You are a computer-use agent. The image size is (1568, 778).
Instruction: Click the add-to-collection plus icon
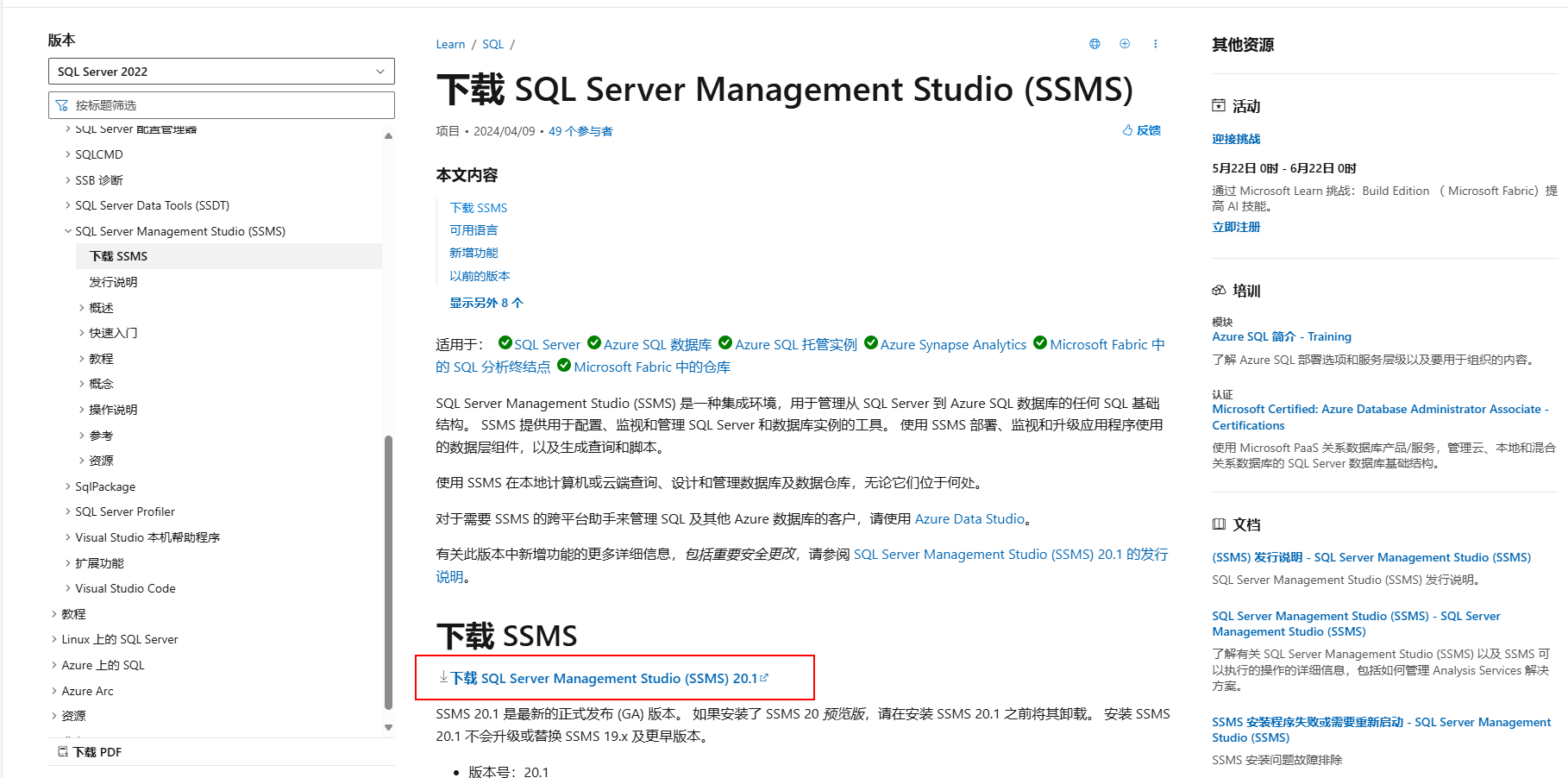1125,43
